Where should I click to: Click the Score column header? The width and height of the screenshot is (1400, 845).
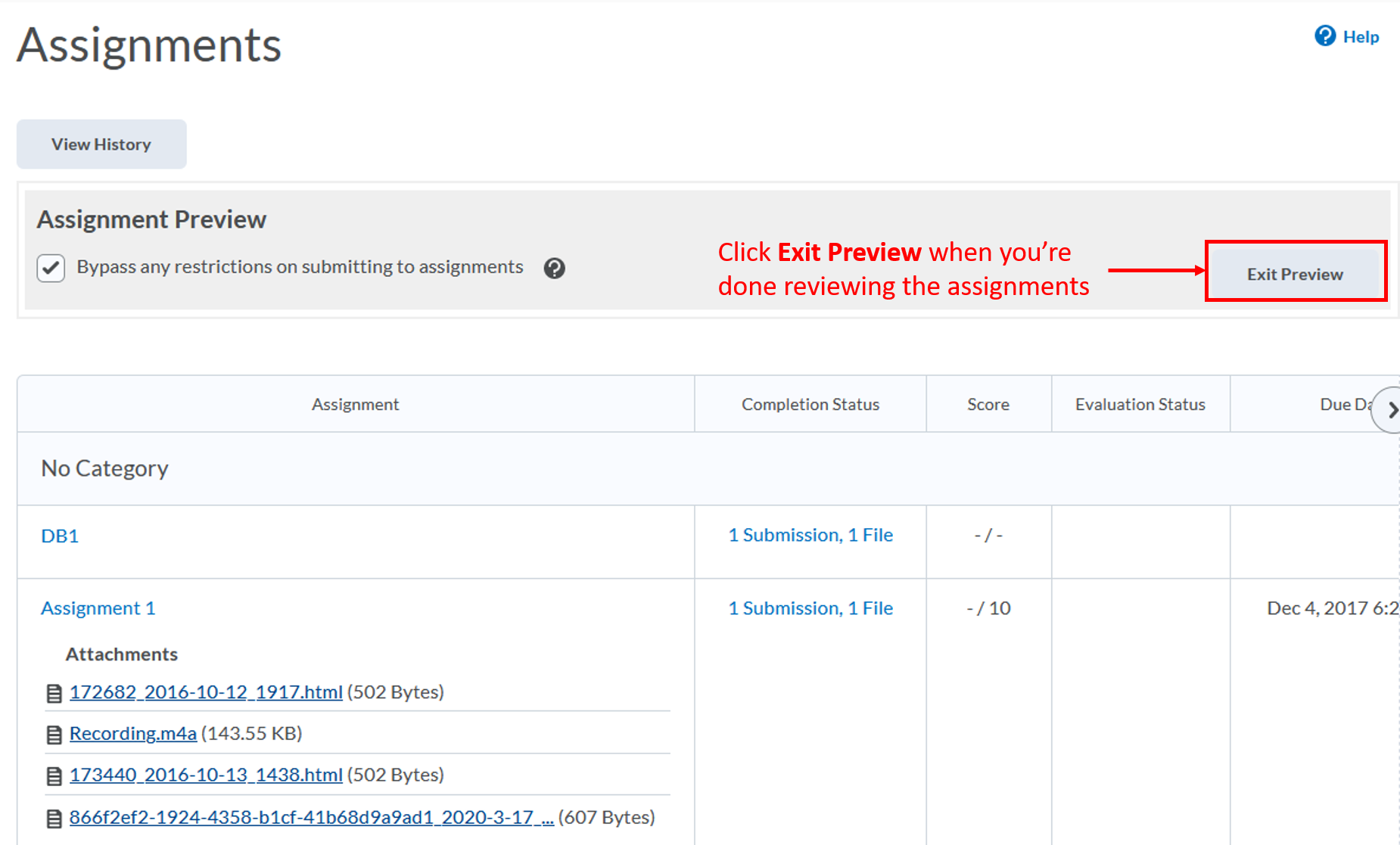tap(988, 404)
